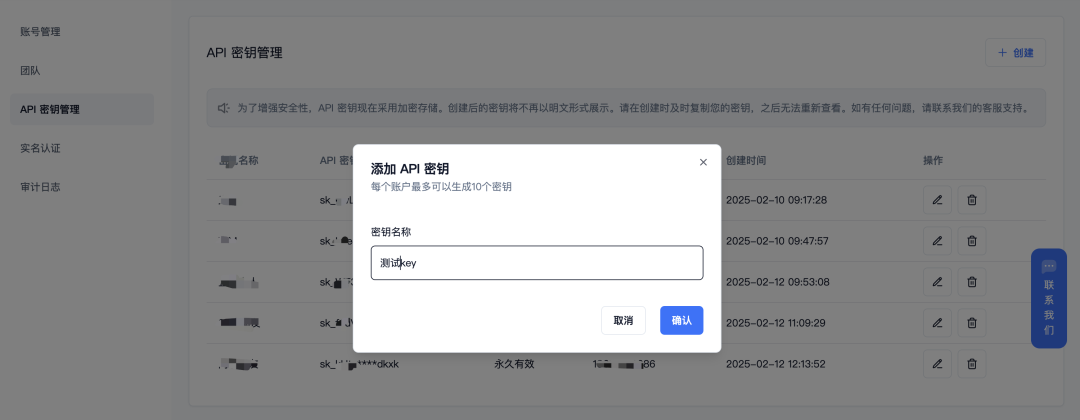This screenshot has width=1080, height=420.
Task: Open 账号管理 in the sidebar
Action: pos(41,31)
